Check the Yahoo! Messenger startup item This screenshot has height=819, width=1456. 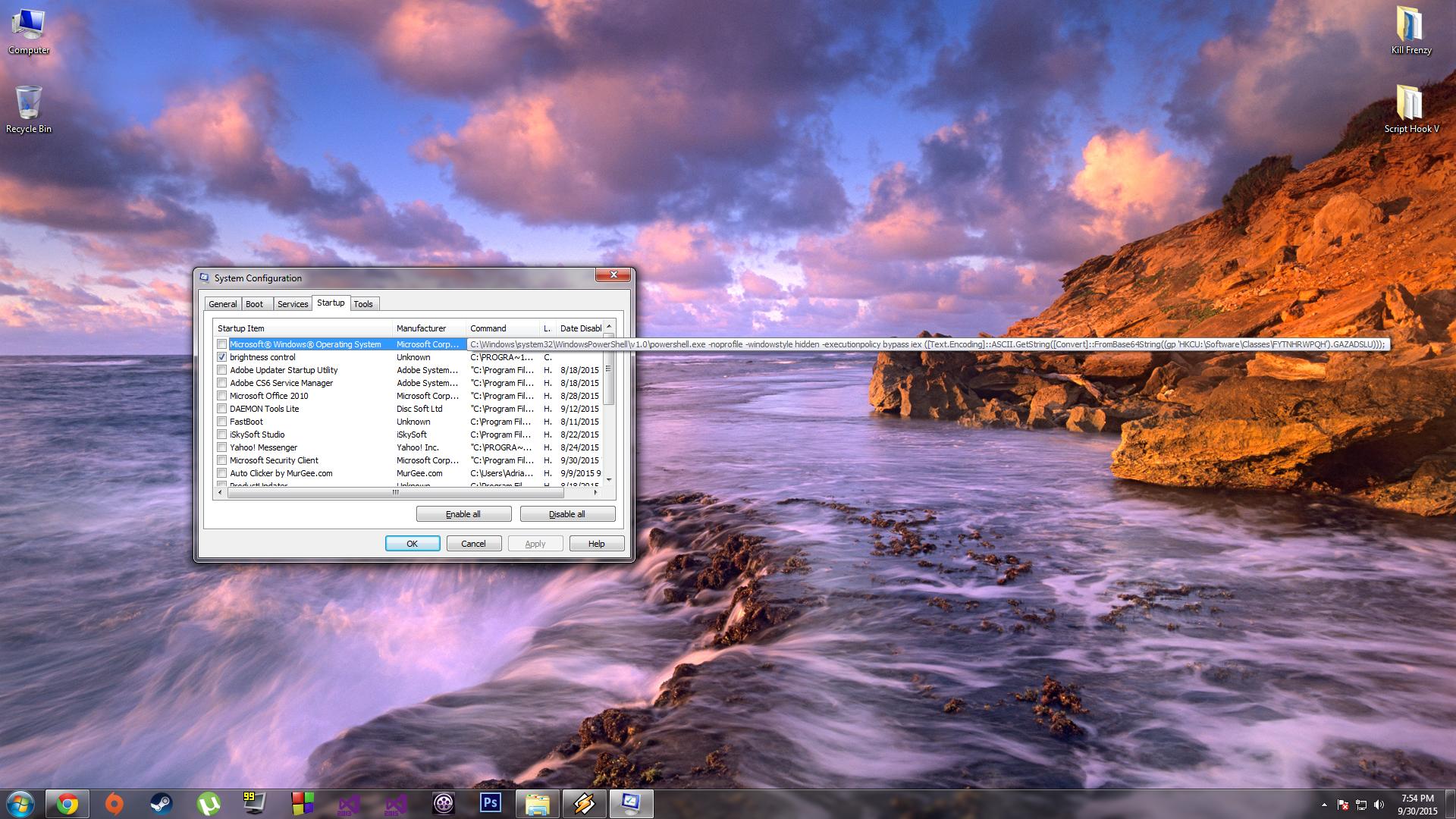pos(222,447)
